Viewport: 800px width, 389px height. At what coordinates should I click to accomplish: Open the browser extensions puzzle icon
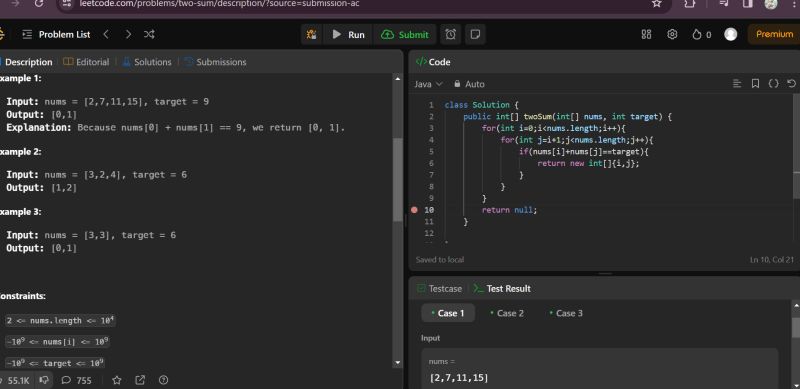tap(689, 4)
